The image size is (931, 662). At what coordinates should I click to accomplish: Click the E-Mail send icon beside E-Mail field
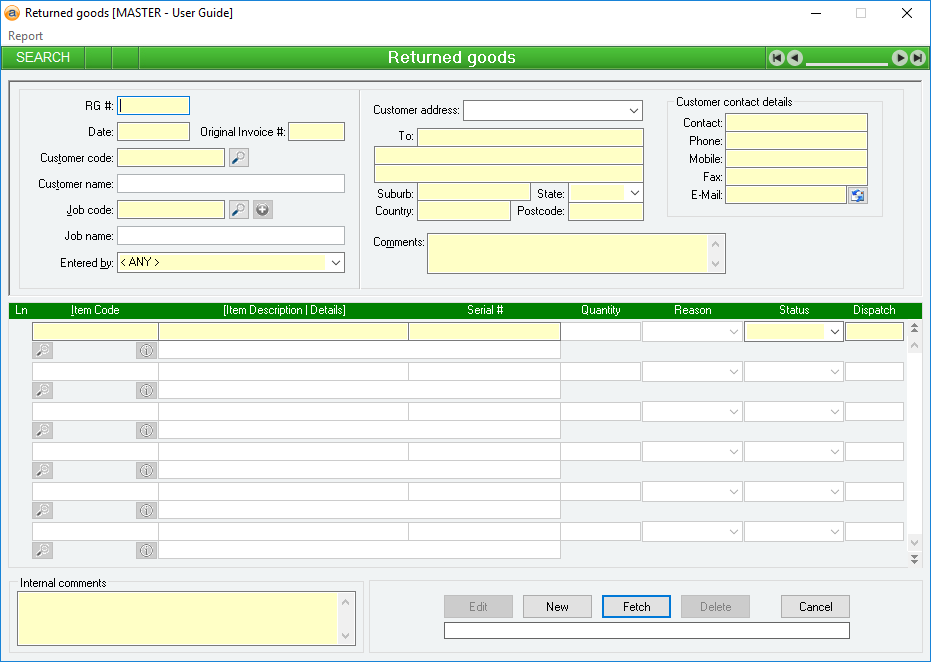pos(858,195)
